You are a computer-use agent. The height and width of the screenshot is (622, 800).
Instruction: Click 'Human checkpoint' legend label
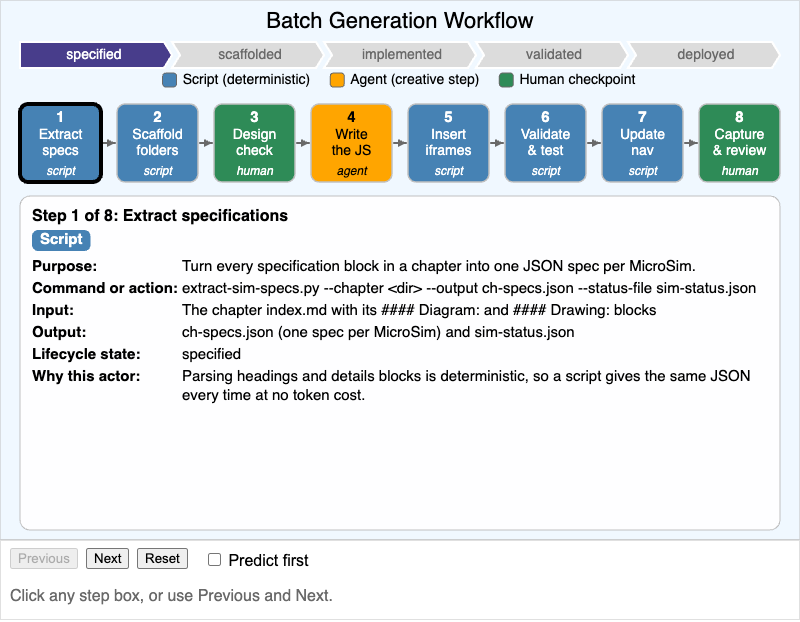[577, 80]
